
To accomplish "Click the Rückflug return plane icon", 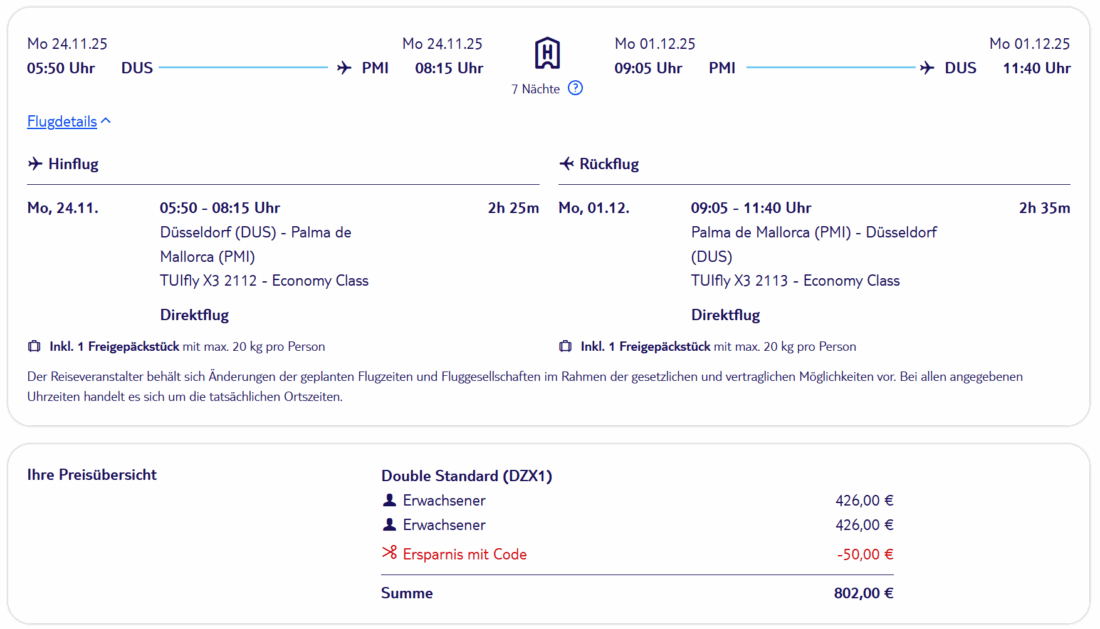I will click(567, 164).
